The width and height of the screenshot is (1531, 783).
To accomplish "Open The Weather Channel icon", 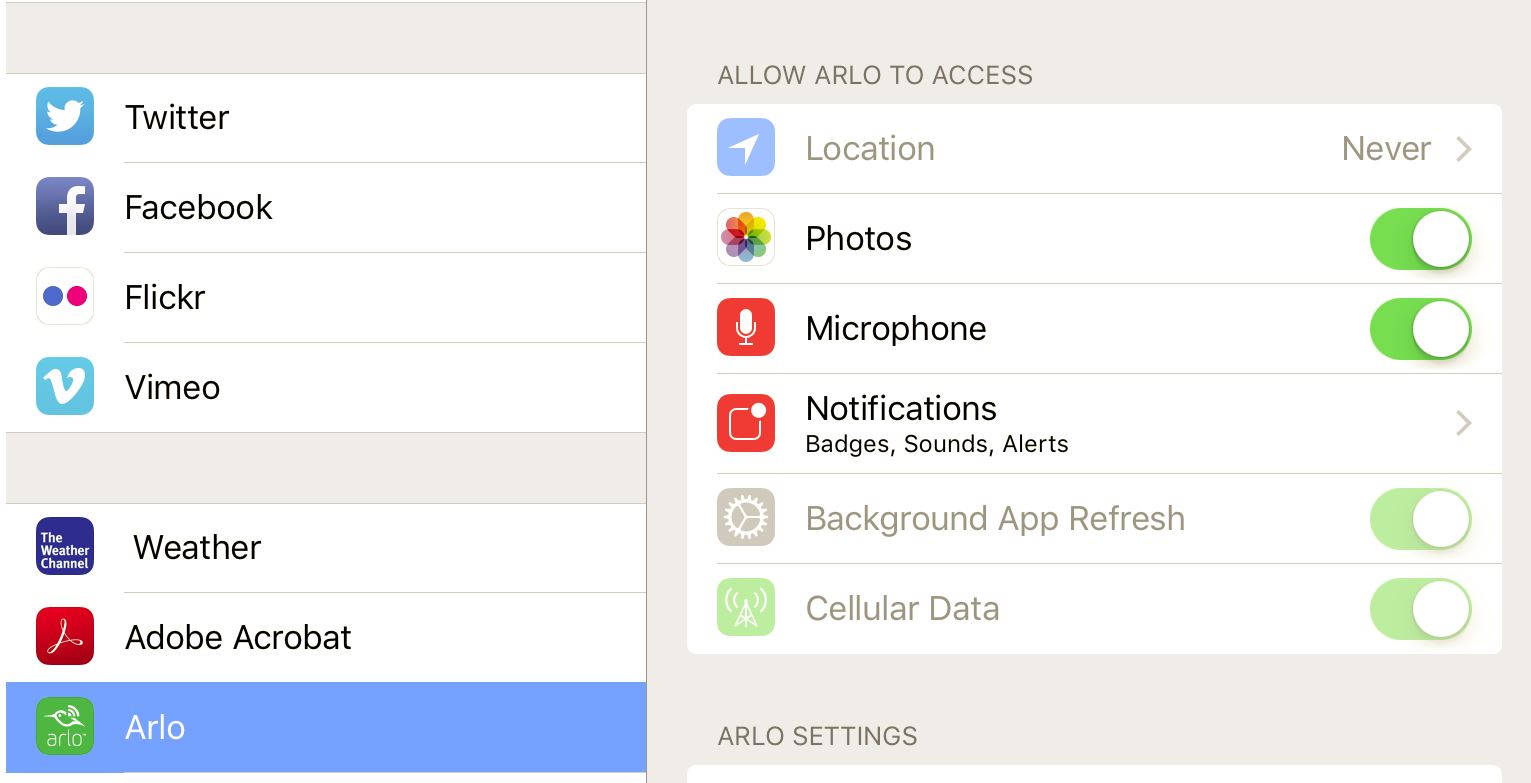I will pos(65,547).
